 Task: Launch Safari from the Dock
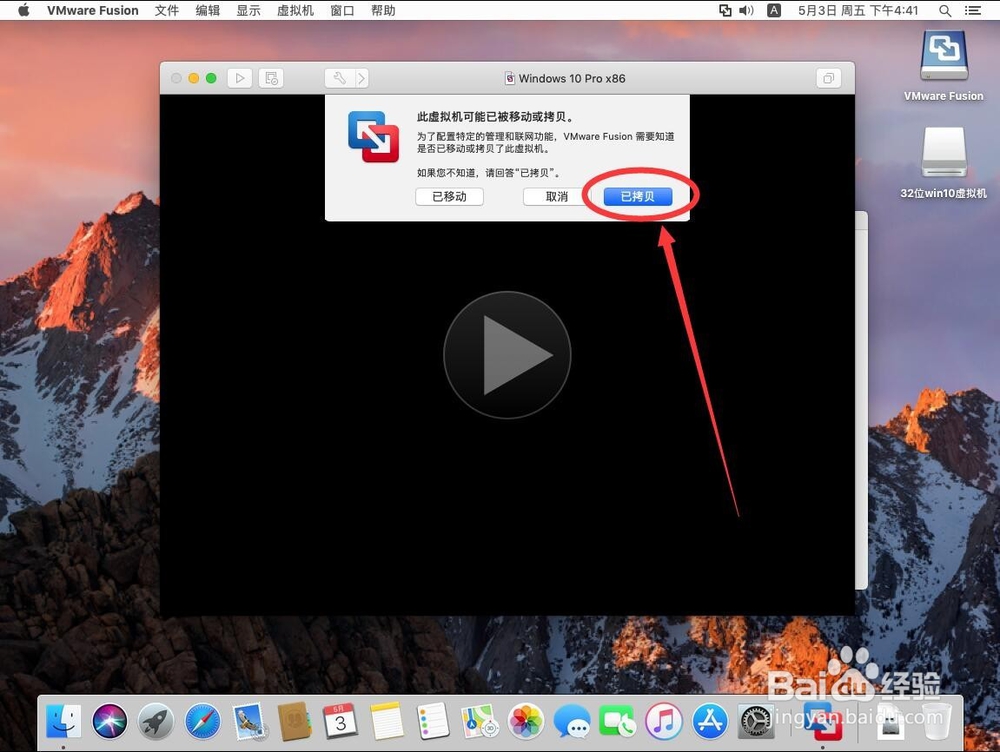(202, 720)
